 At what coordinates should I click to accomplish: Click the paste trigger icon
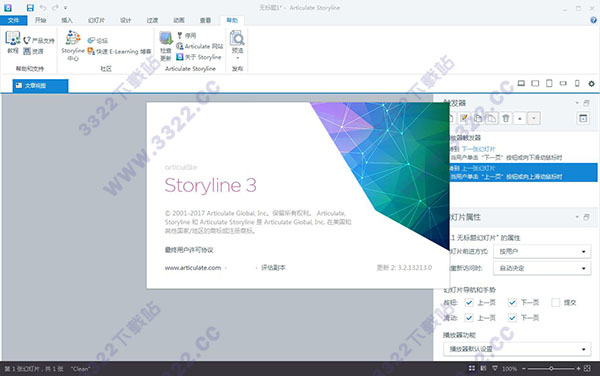tap(492, 118)
